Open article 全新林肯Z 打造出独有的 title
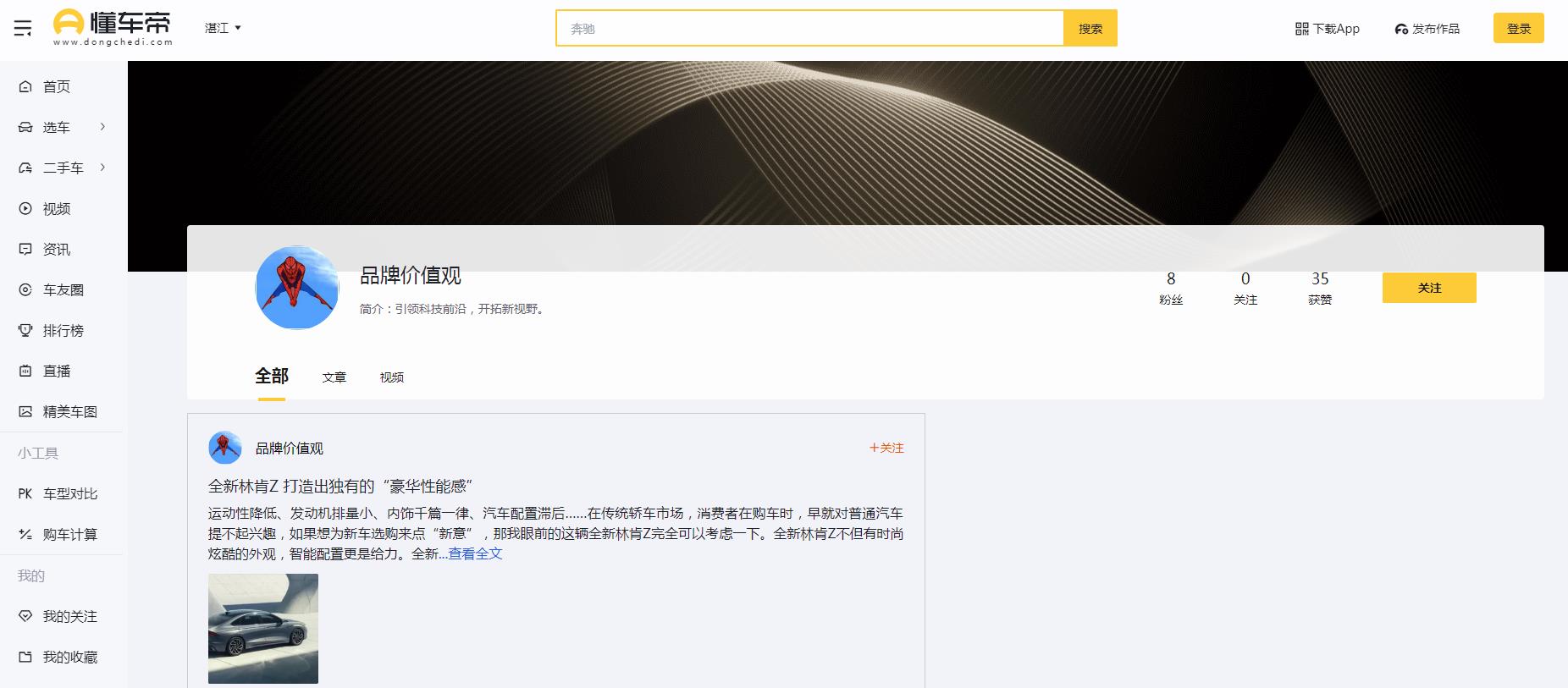Image resolution: width=1568 pixels, height=688 pixels. (x=340, y=486)
